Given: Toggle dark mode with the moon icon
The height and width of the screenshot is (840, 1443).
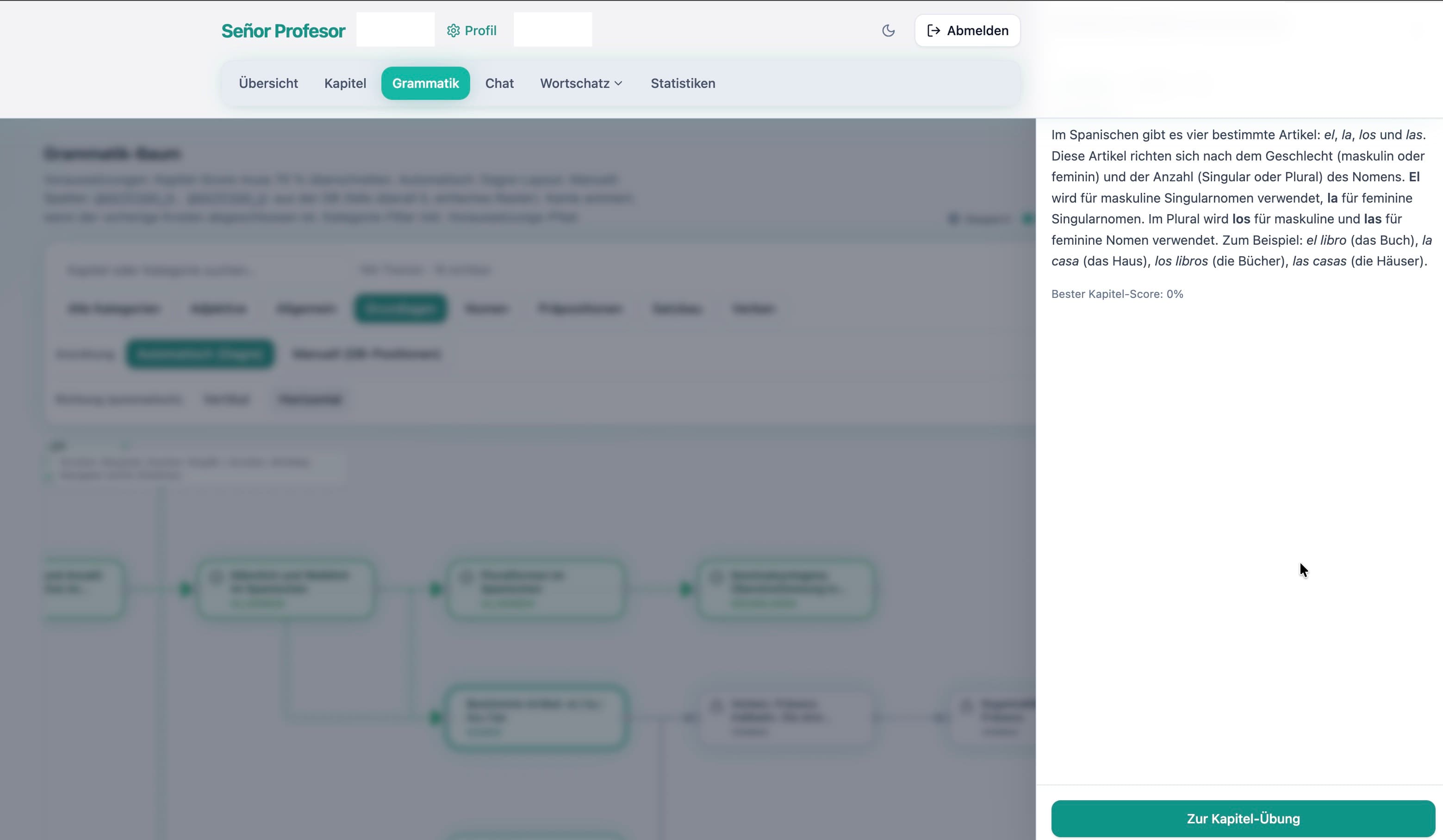Looking at the screenshot, I should coord(888,31).
